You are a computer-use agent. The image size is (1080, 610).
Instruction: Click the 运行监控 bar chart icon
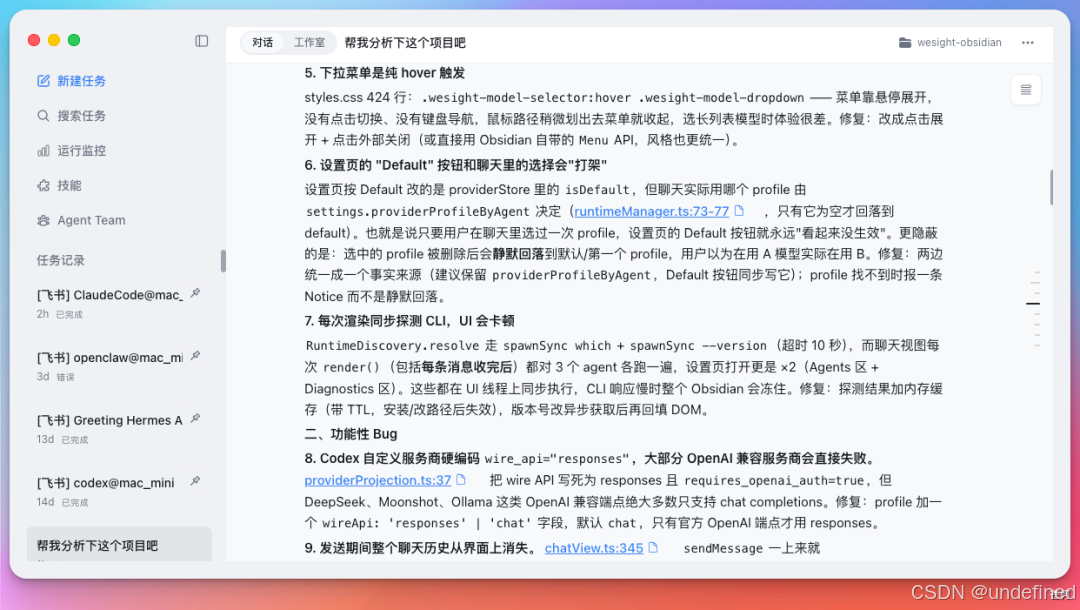(43, 151)
